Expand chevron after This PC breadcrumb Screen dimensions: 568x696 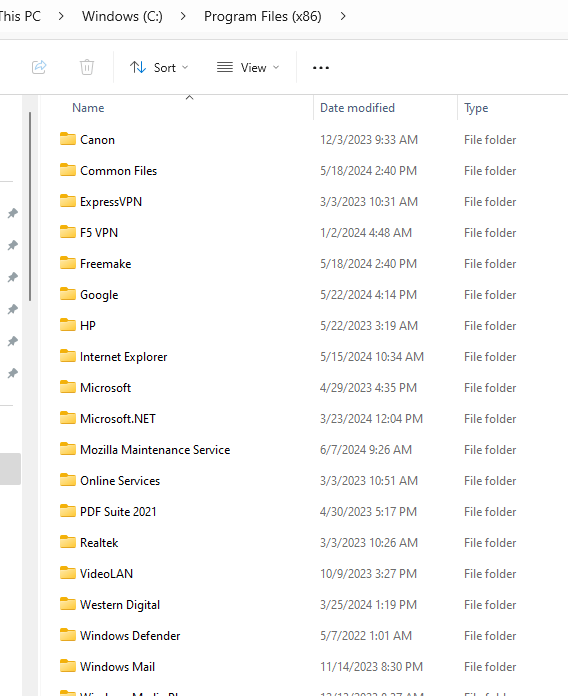(x=61, y=16)
